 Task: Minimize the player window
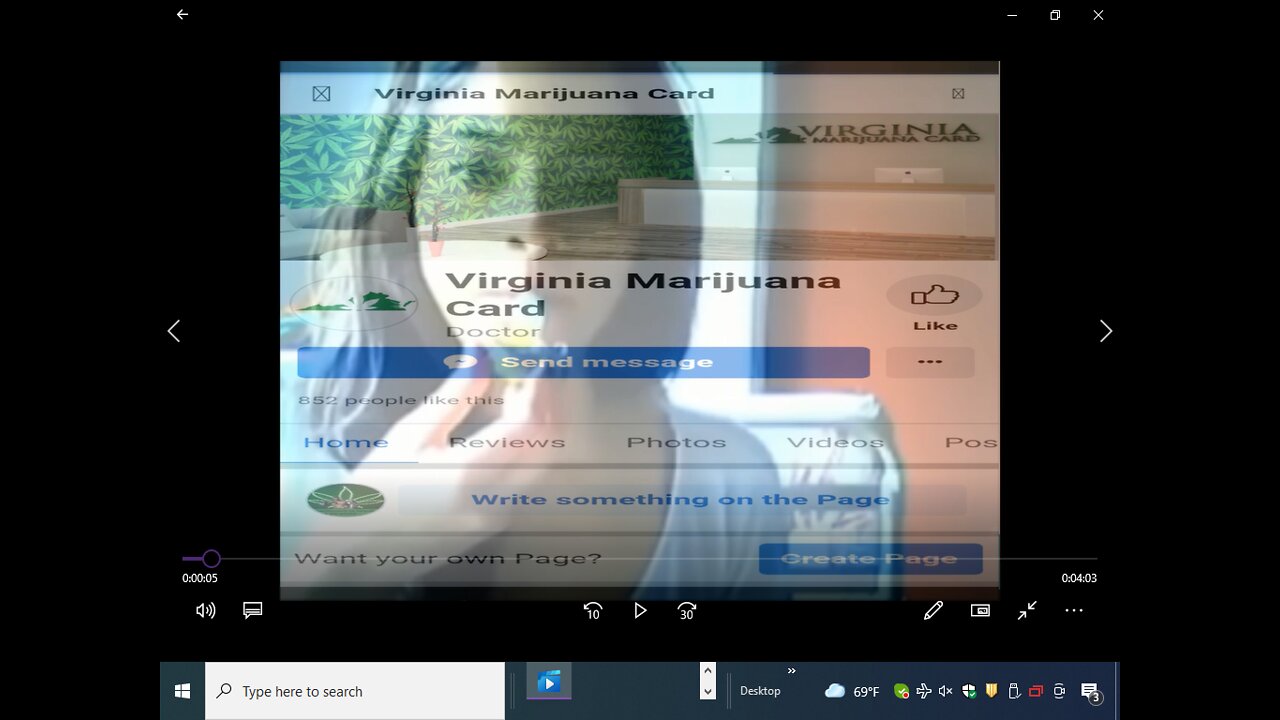click(x=1013, y=15)
